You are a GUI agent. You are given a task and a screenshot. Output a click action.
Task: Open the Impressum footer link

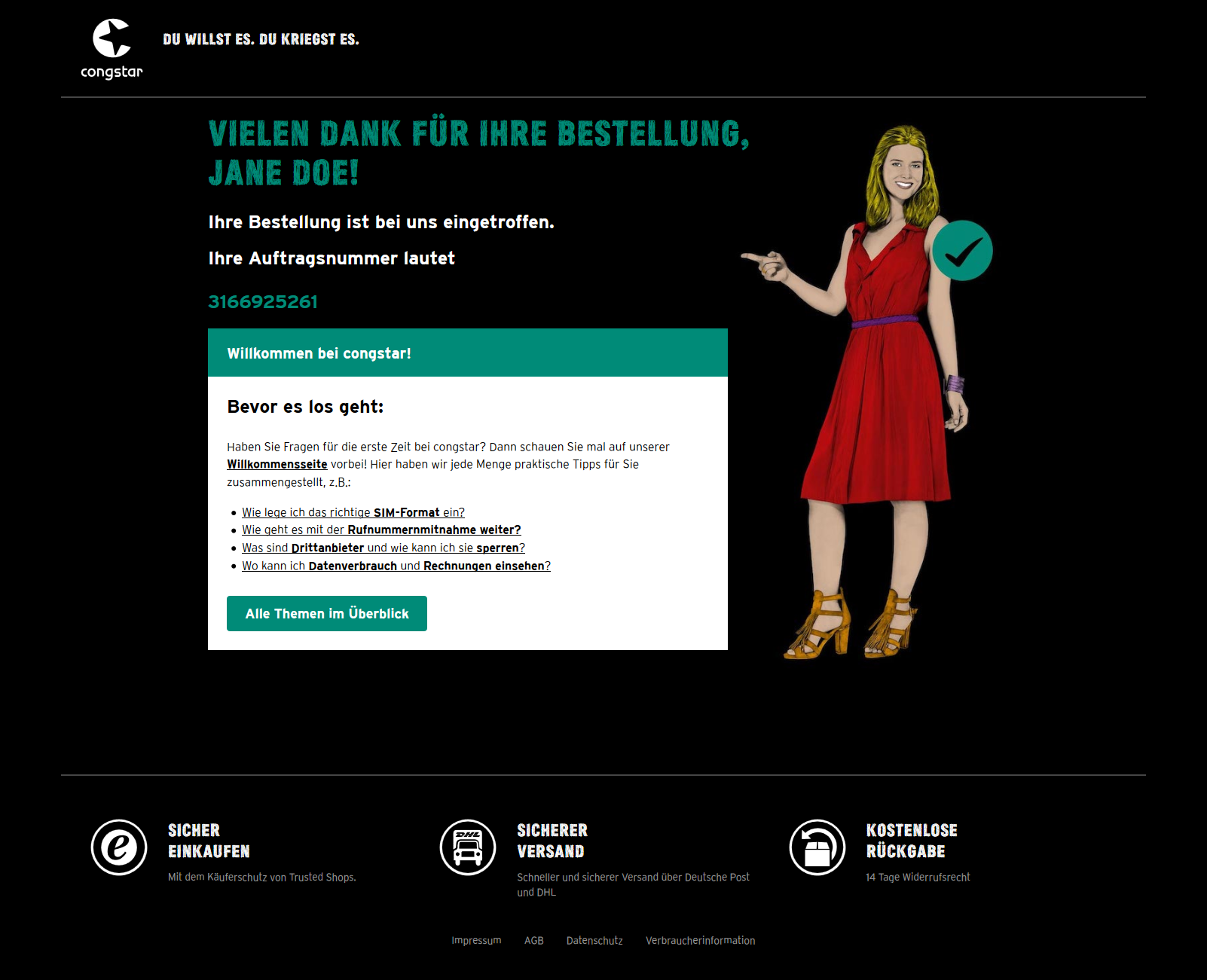coord(476,941)
